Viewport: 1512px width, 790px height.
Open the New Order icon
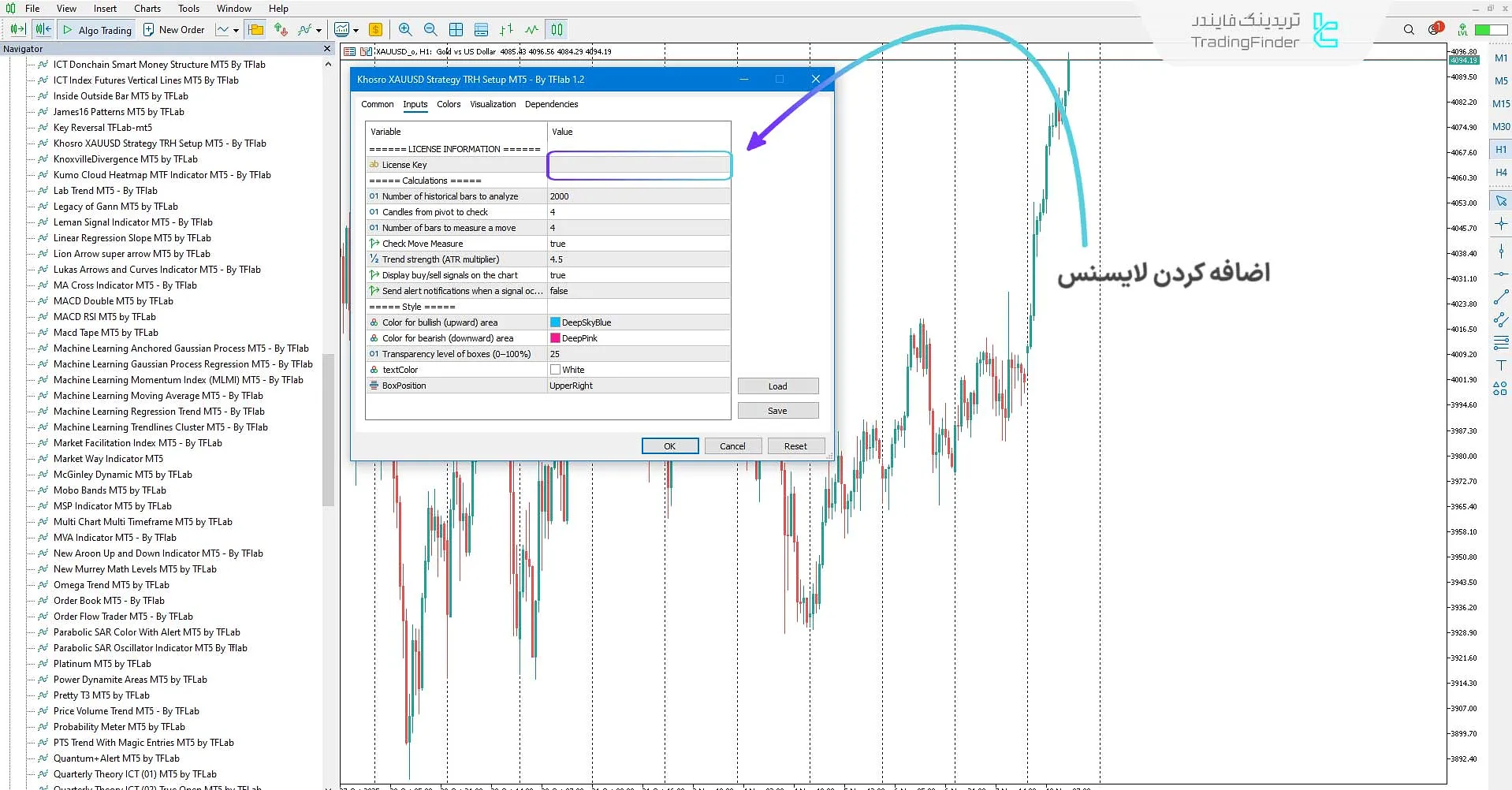pyautogui.click(x=149, y=29)
